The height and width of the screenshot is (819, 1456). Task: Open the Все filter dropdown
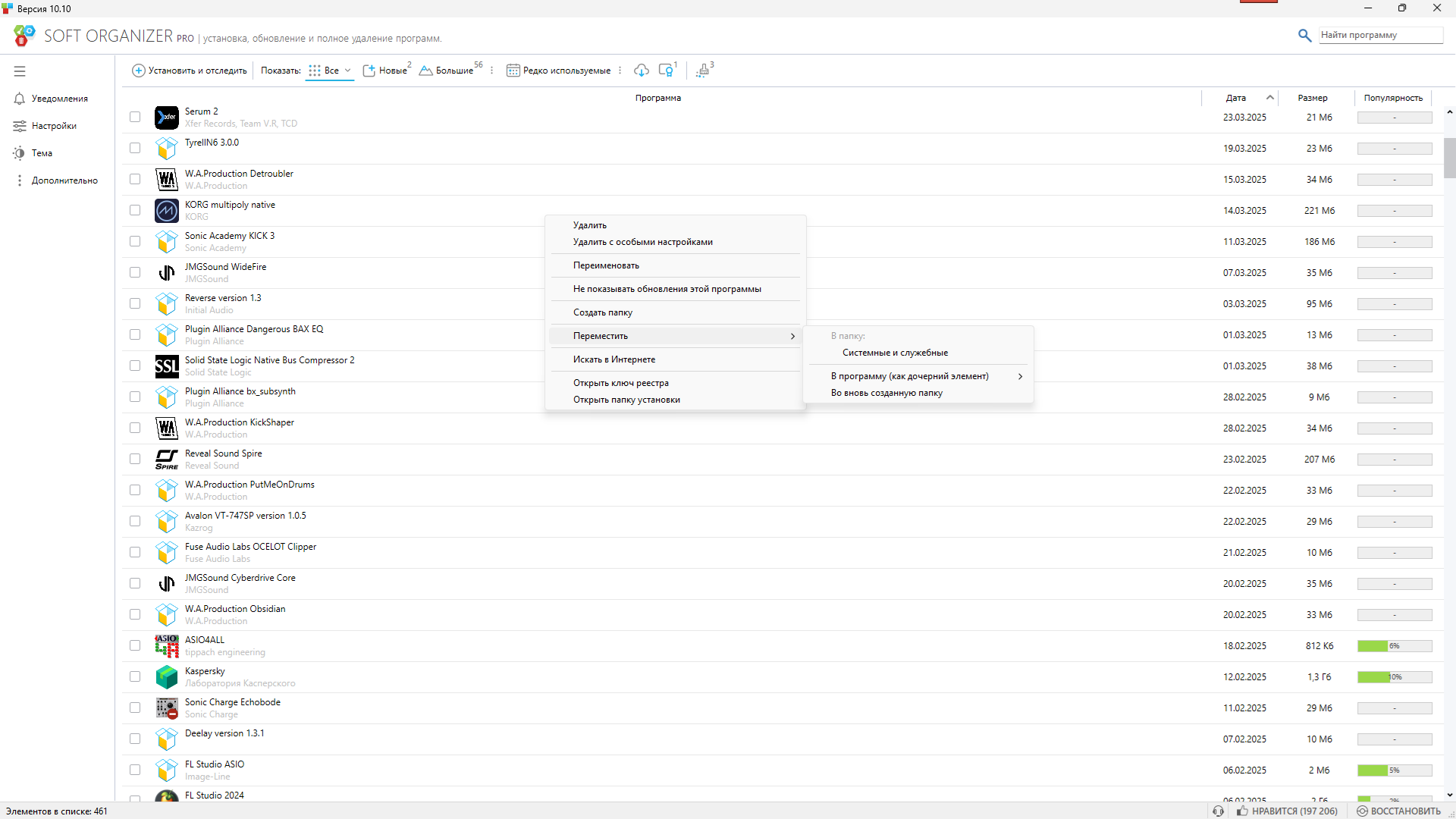pyautogui.click(x=331, y=71)
